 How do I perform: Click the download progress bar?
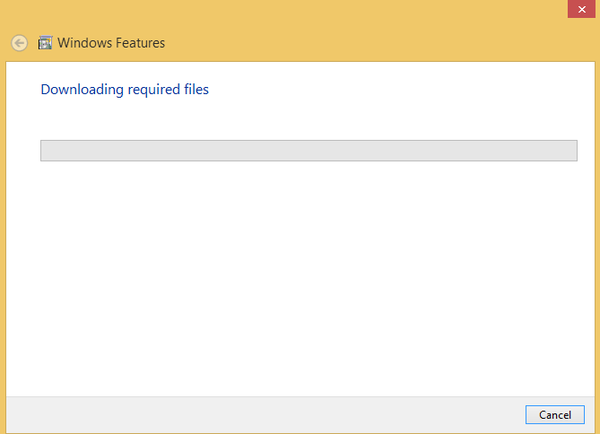(x=309, y=150)
